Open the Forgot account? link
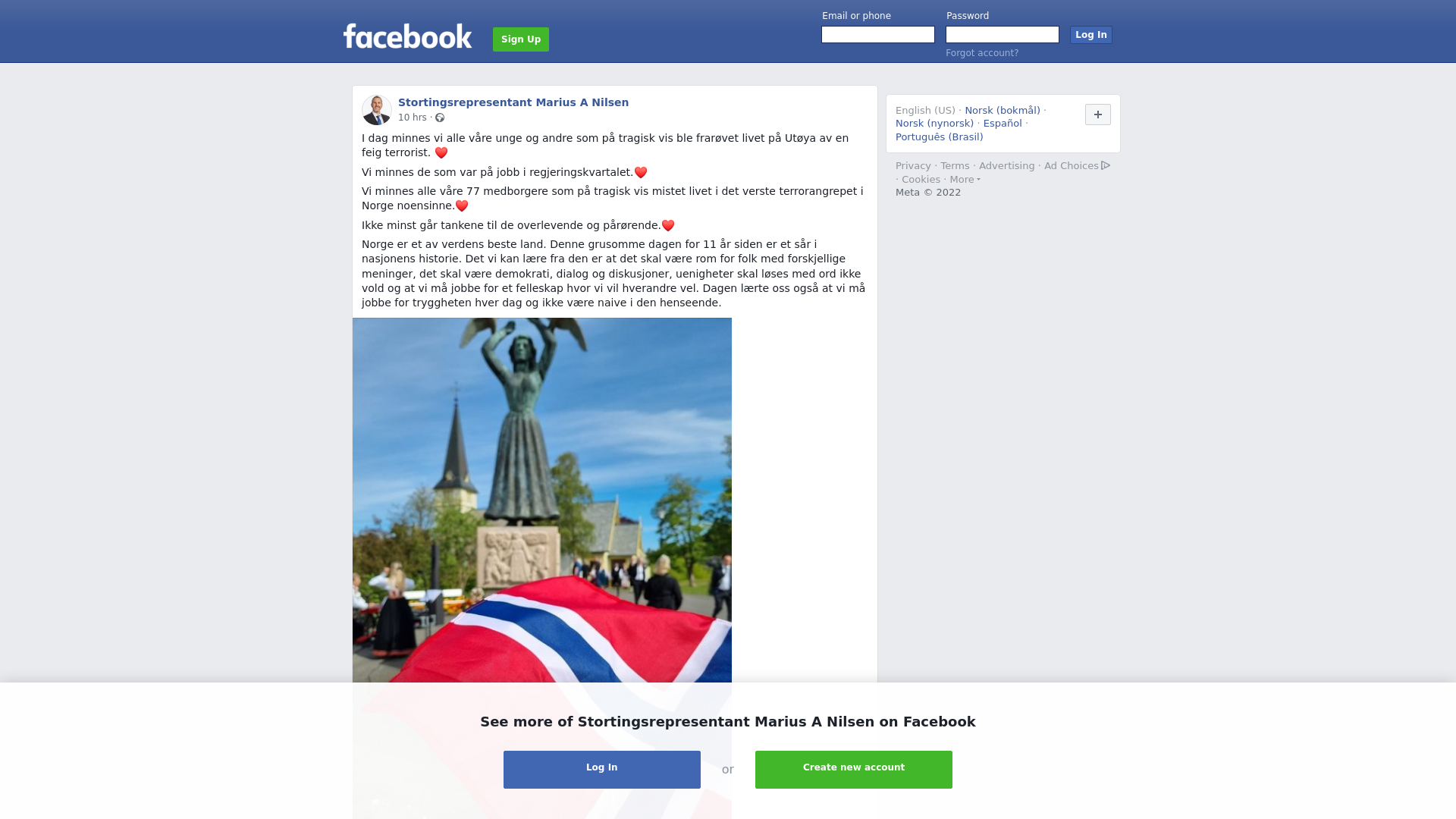 pos(982,53)
